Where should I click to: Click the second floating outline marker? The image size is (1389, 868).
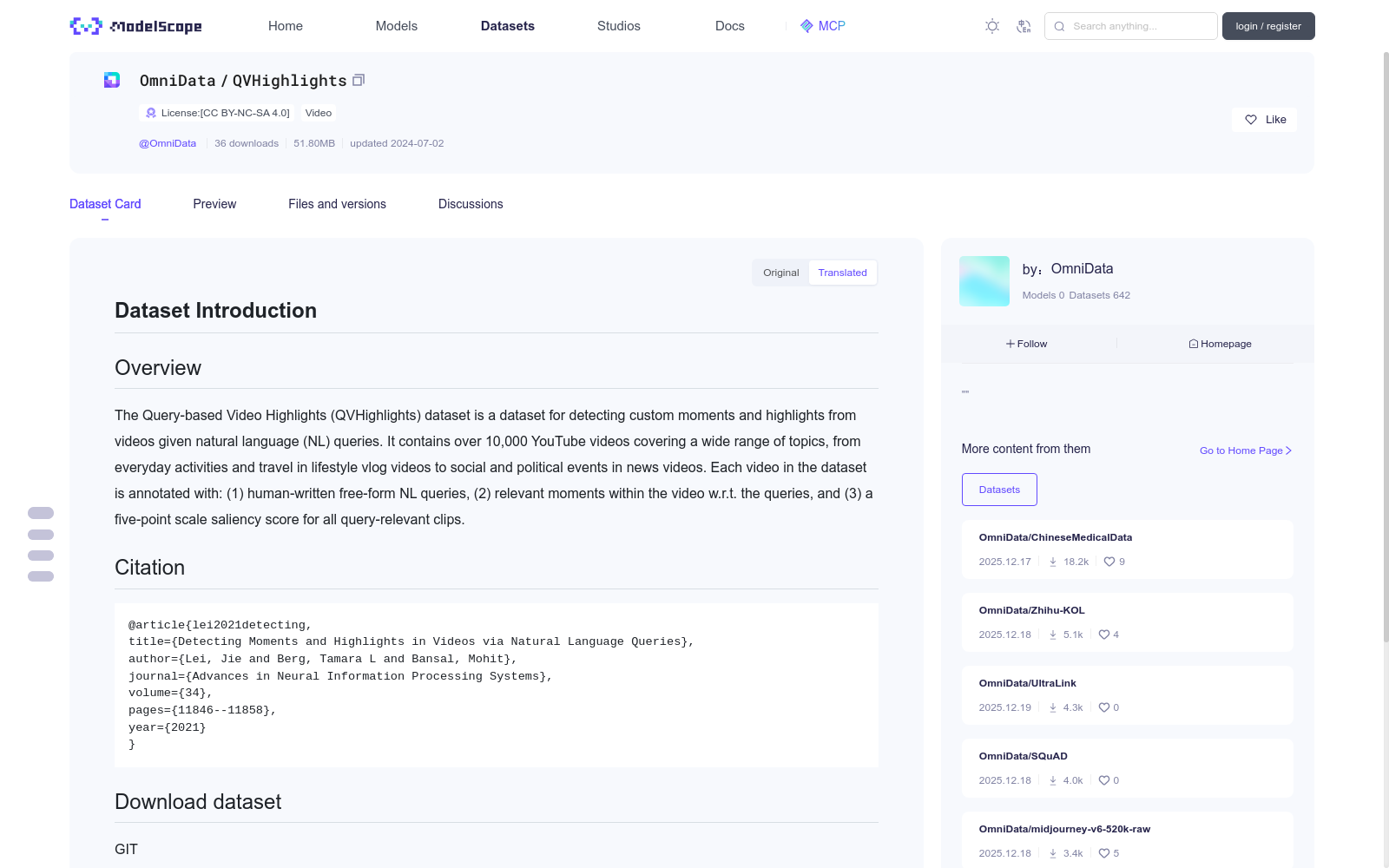(41, 535)
